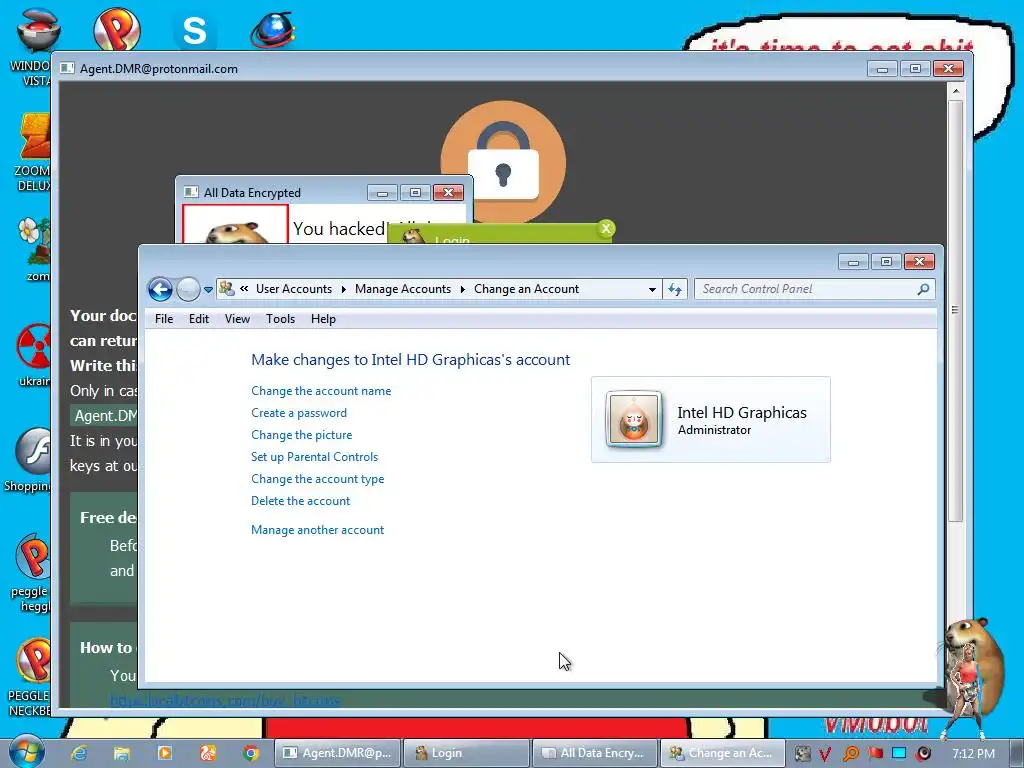This screenshot has height=768, width=1024.
Task: Open the 'peggle heggl' desktop icon
Action: click(31, 573)
